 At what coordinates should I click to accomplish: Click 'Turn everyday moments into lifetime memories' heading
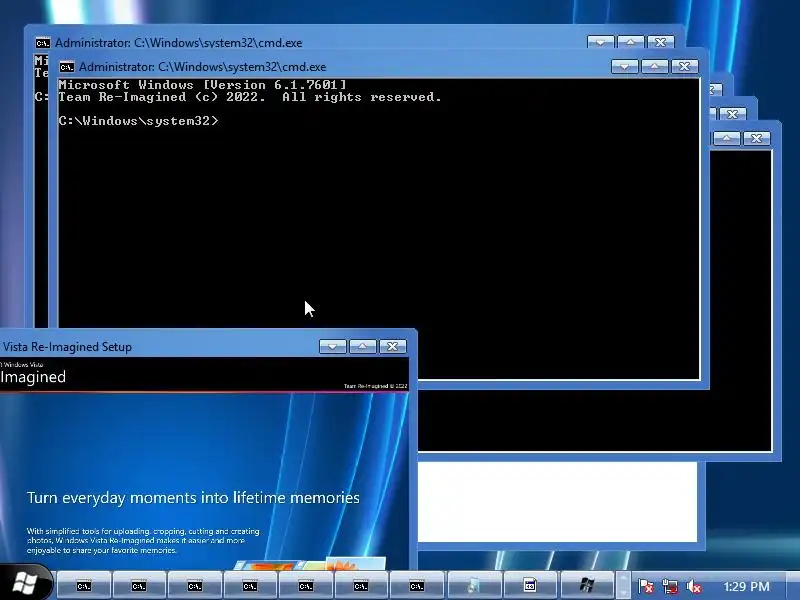point(193,497)
